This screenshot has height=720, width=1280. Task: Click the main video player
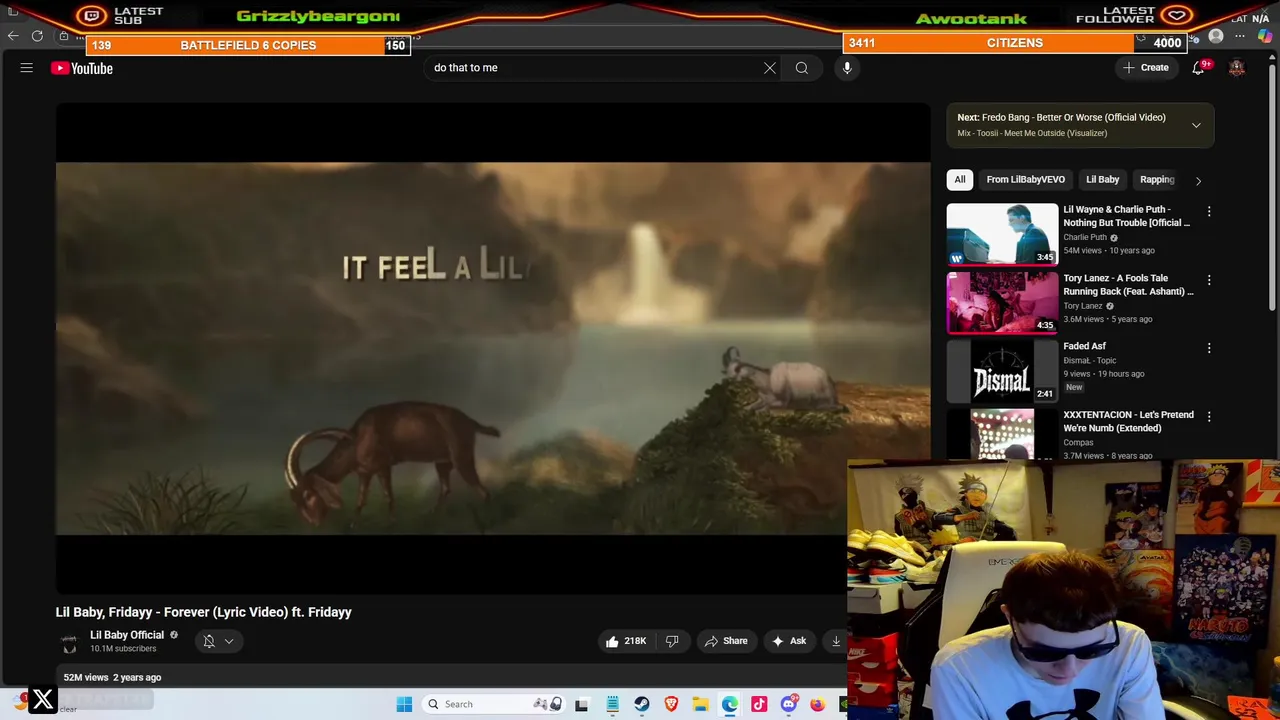pos(493,348)
